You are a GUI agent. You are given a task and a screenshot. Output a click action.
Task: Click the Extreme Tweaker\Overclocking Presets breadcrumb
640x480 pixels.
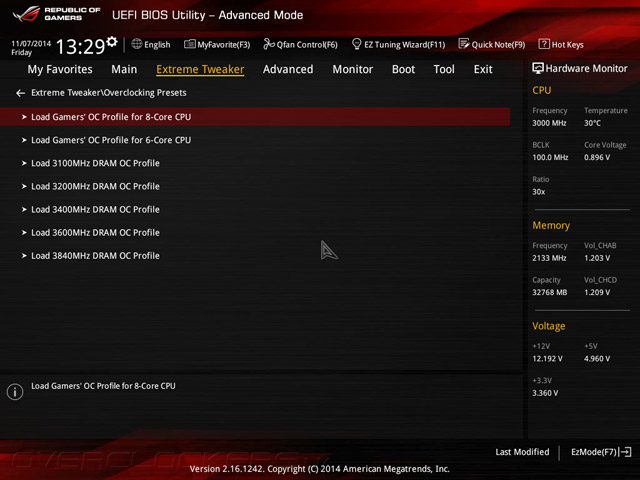(x=109, y=93)
